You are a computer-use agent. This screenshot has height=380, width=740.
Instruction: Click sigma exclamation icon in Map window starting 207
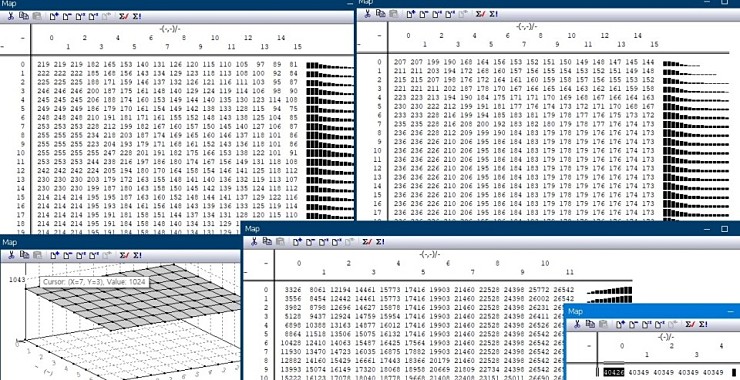point(494,14)
